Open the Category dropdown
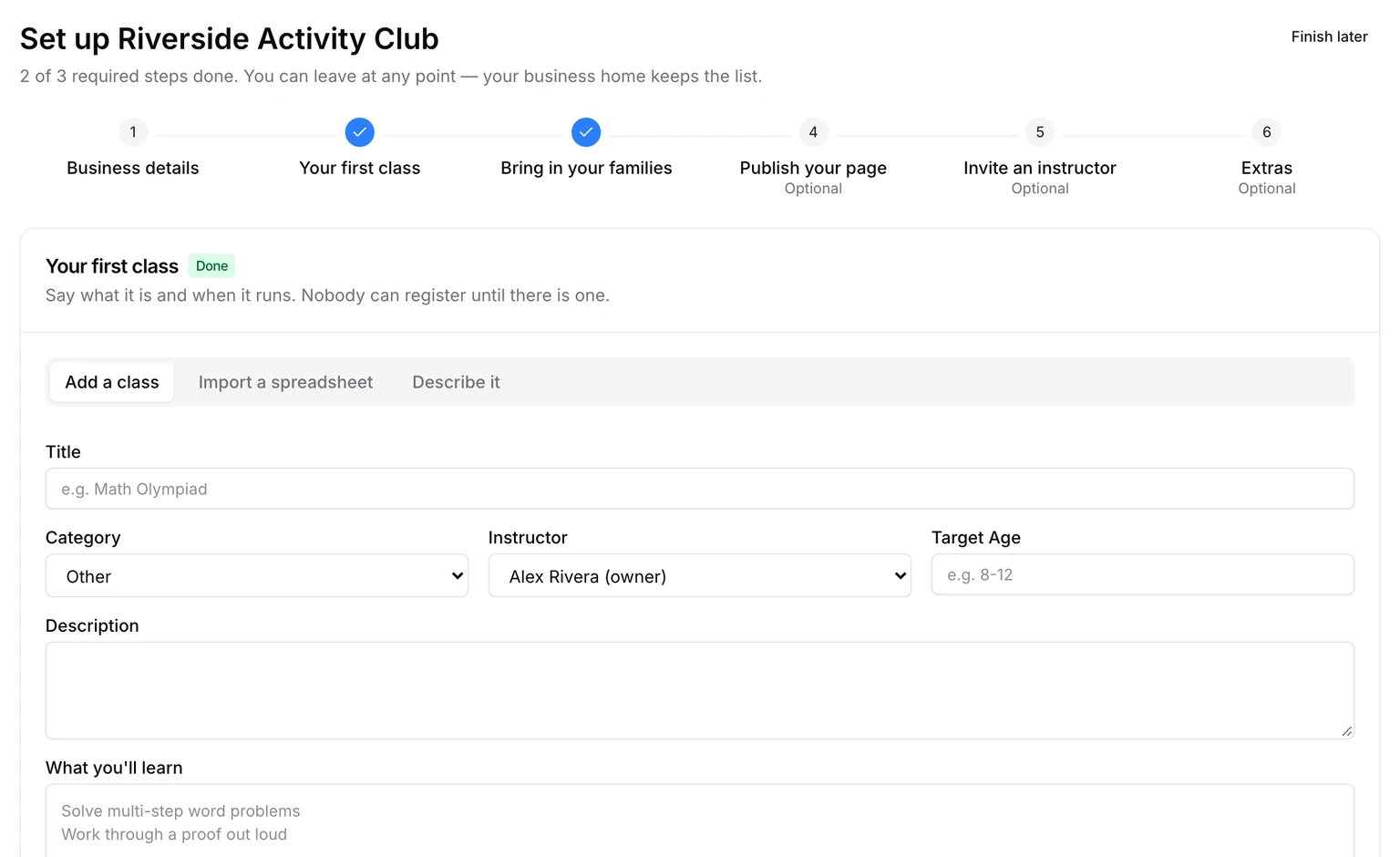 point(257,575)
